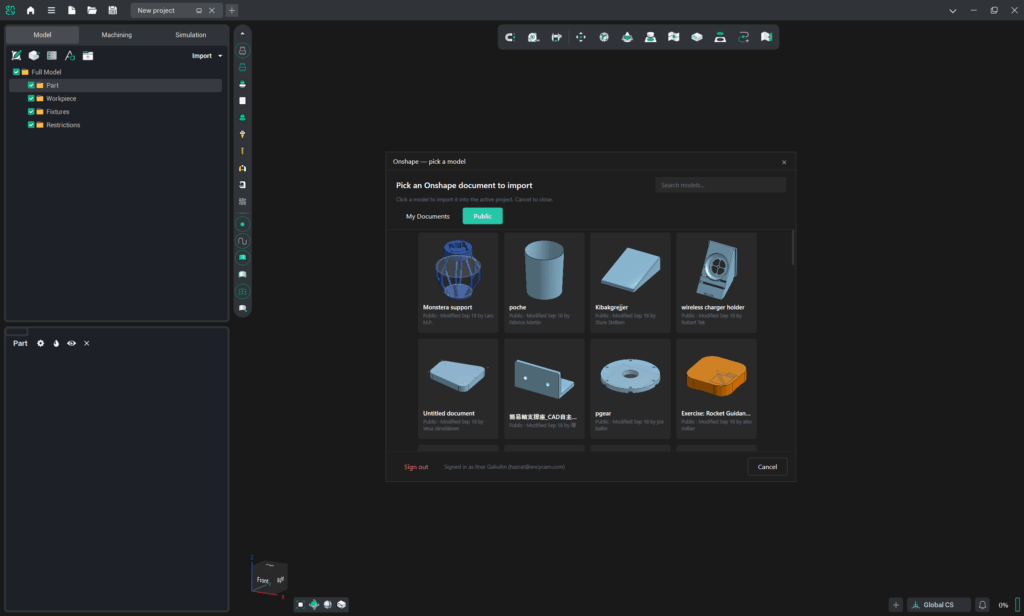Viewport: 1024px width, 616px height.
Task: Save project using the floppy disk icon
Action: (x=113, y=10)
